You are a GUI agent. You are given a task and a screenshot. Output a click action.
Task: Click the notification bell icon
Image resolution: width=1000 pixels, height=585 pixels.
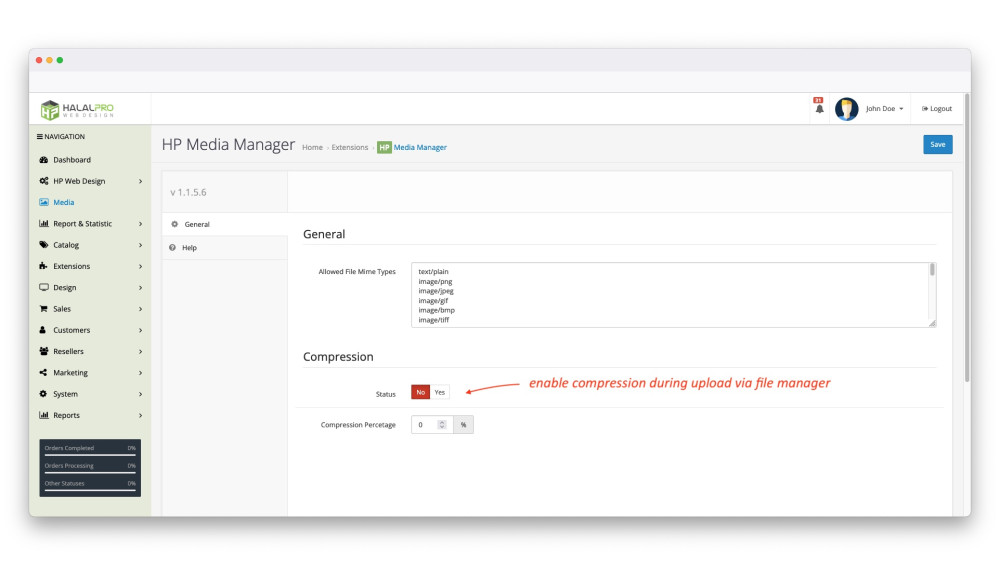819,109
